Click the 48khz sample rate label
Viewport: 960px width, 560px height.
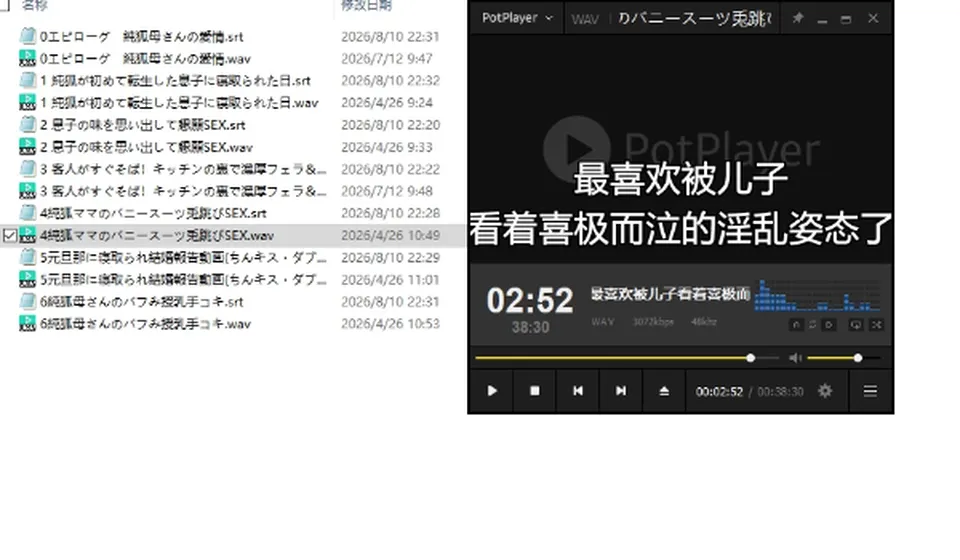703,321
